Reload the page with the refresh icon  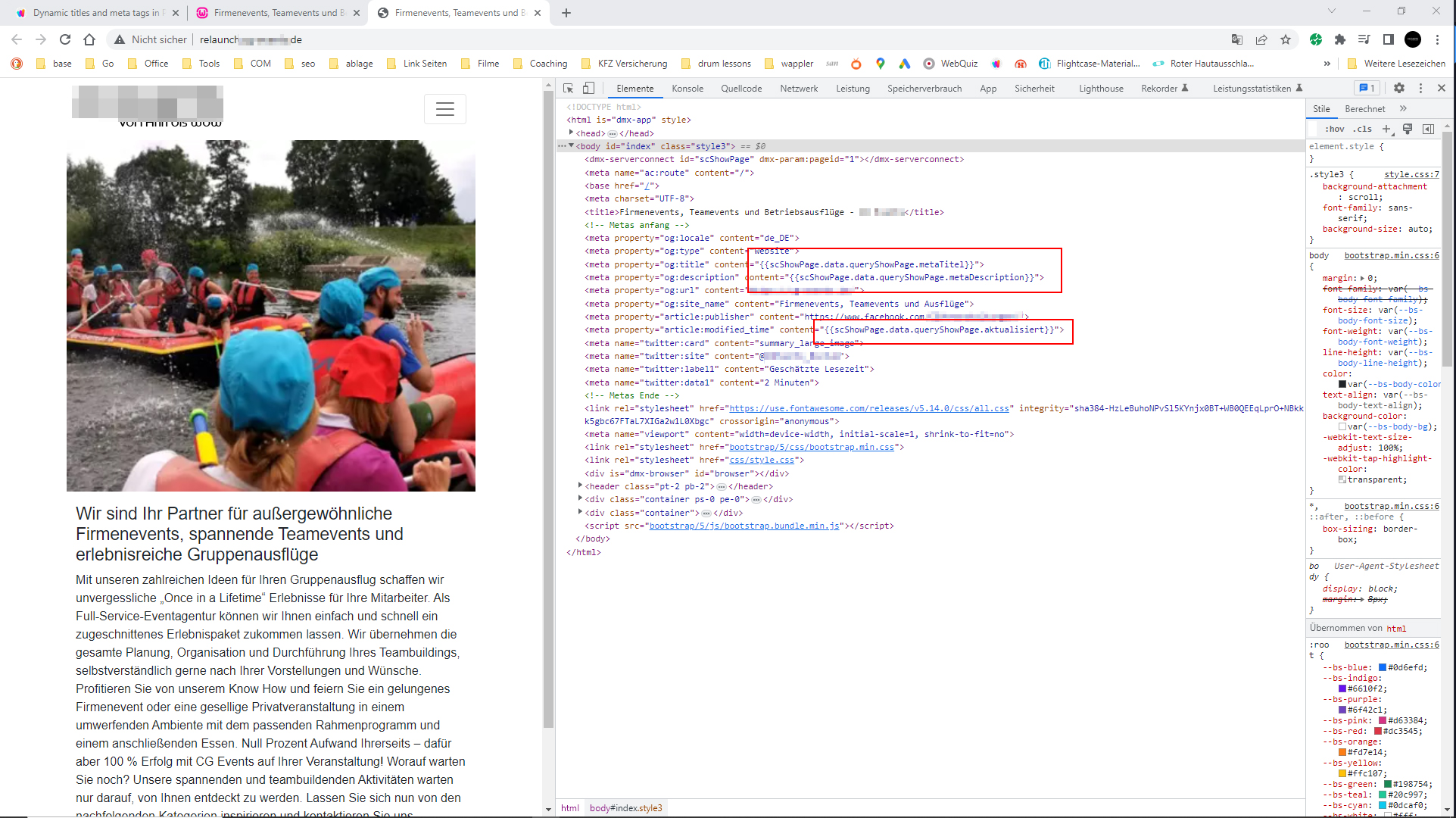click(x=65, y=39)
